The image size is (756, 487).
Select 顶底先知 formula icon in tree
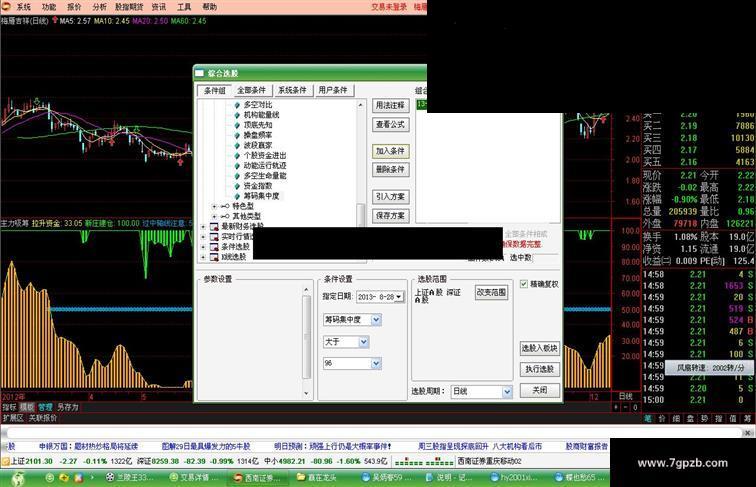[237, 125]
